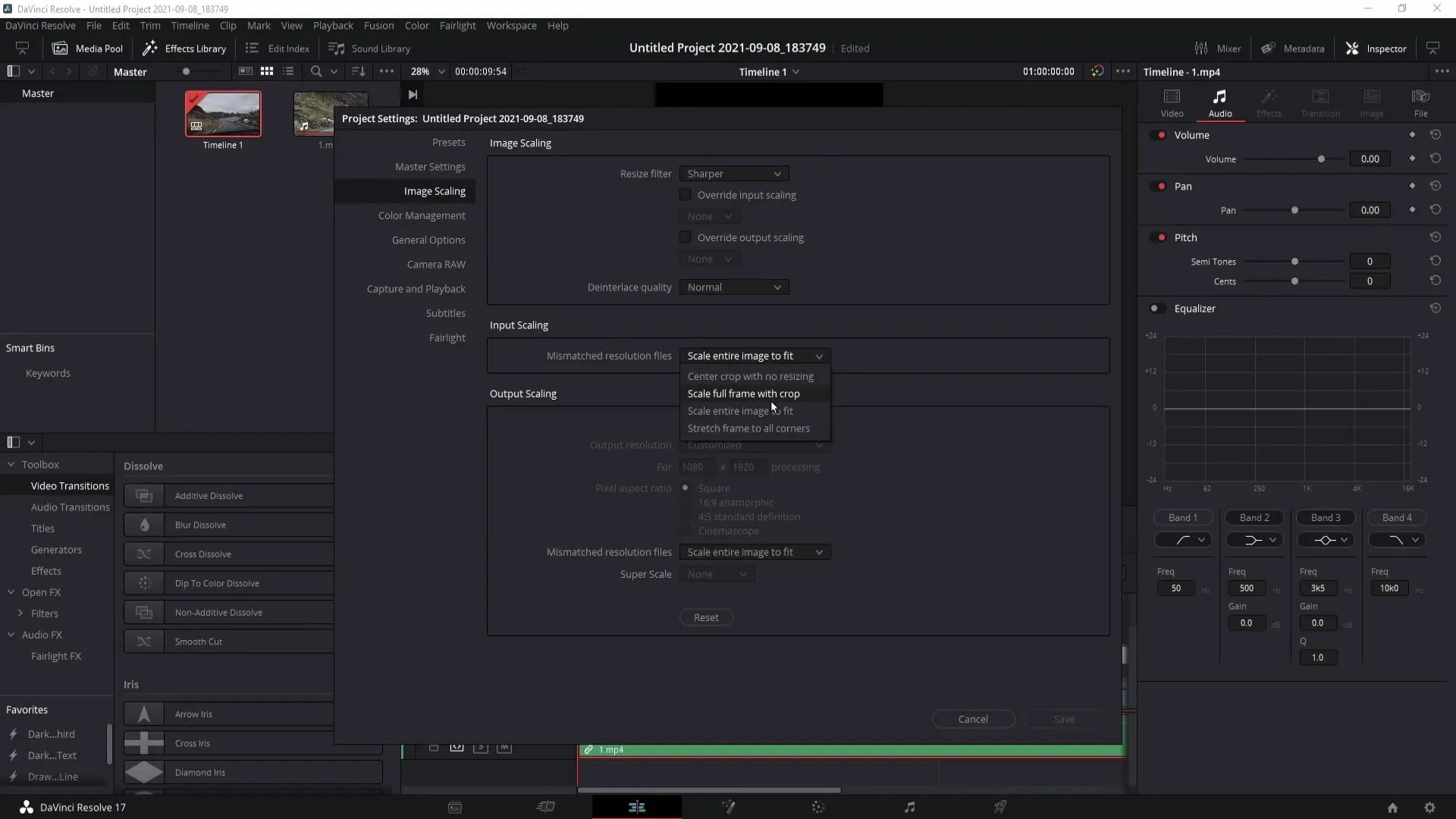Open media pool sort options

(359, 71)
